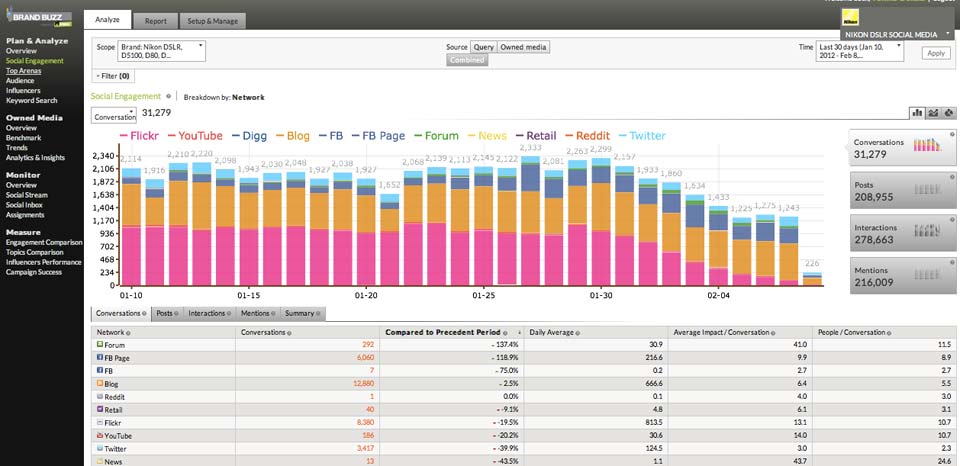Open the Report tab
Image resolution: width=960 pixels, height=466 pixels.
click(x=156, y=21)
